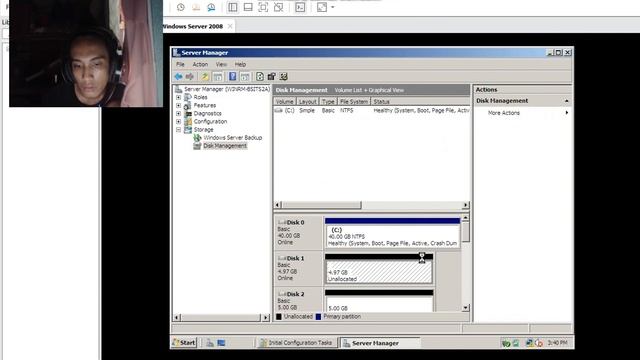This screenshot has height=360, width=640.
Task: Open the View menu
Action: 221,64
